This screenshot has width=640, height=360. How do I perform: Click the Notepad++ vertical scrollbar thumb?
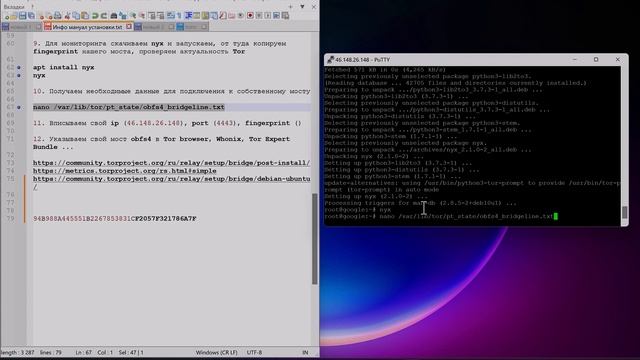315,239
